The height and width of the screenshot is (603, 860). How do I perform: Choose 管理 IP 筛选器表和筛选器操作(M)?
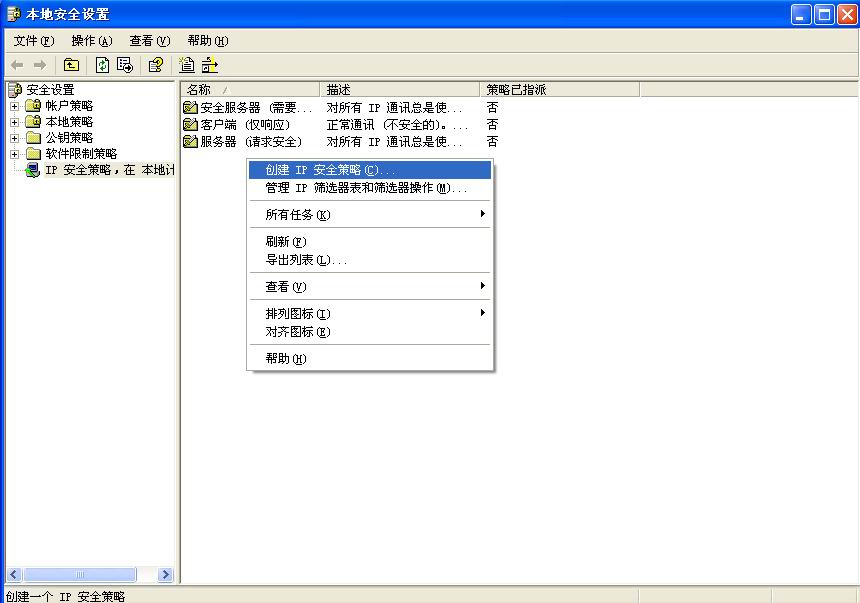click(370, 188)
